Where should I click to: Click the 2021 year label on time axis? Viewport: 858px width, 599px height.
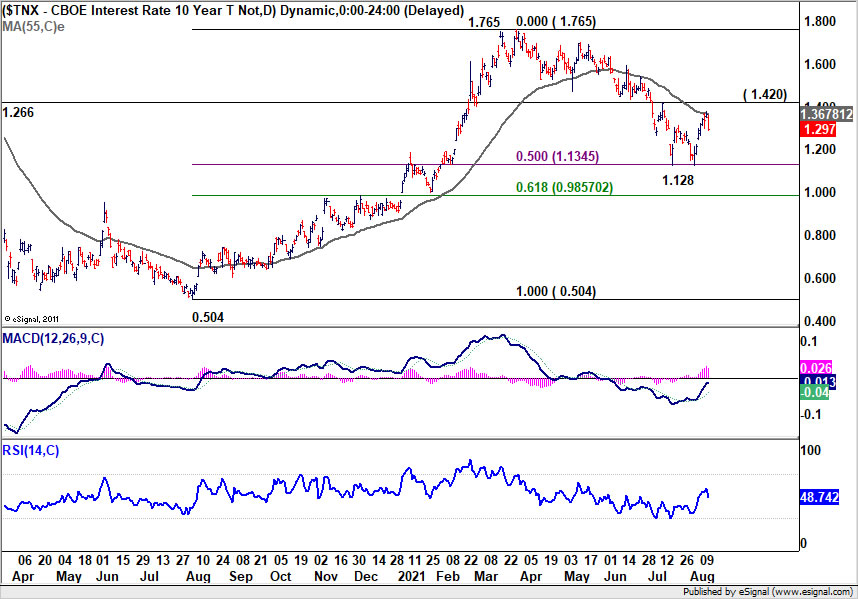click(411, 577)
